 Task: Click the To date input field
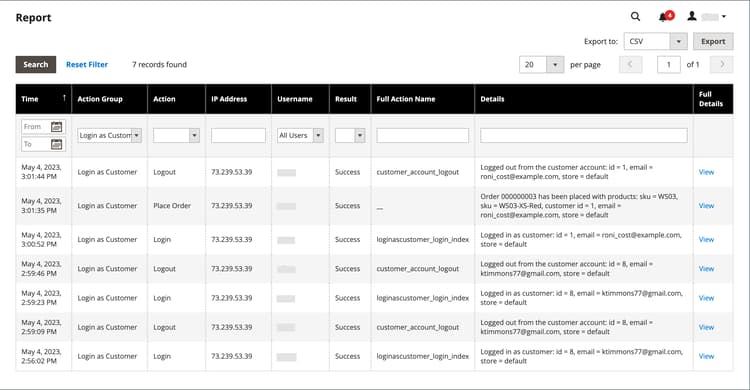36,144
